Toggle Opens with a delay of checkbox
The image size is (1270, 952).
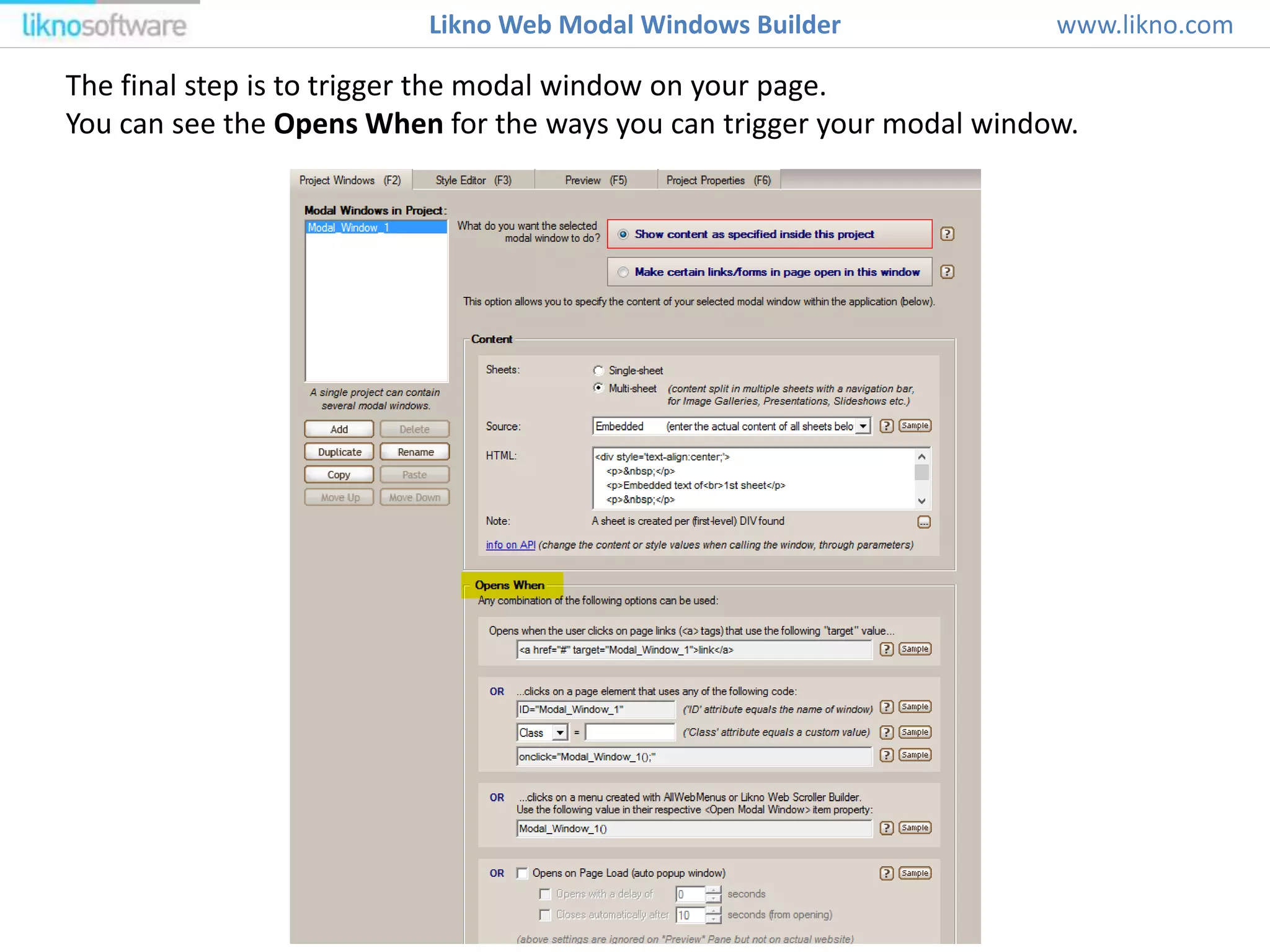pyautogui.click(x=544, y=894)
